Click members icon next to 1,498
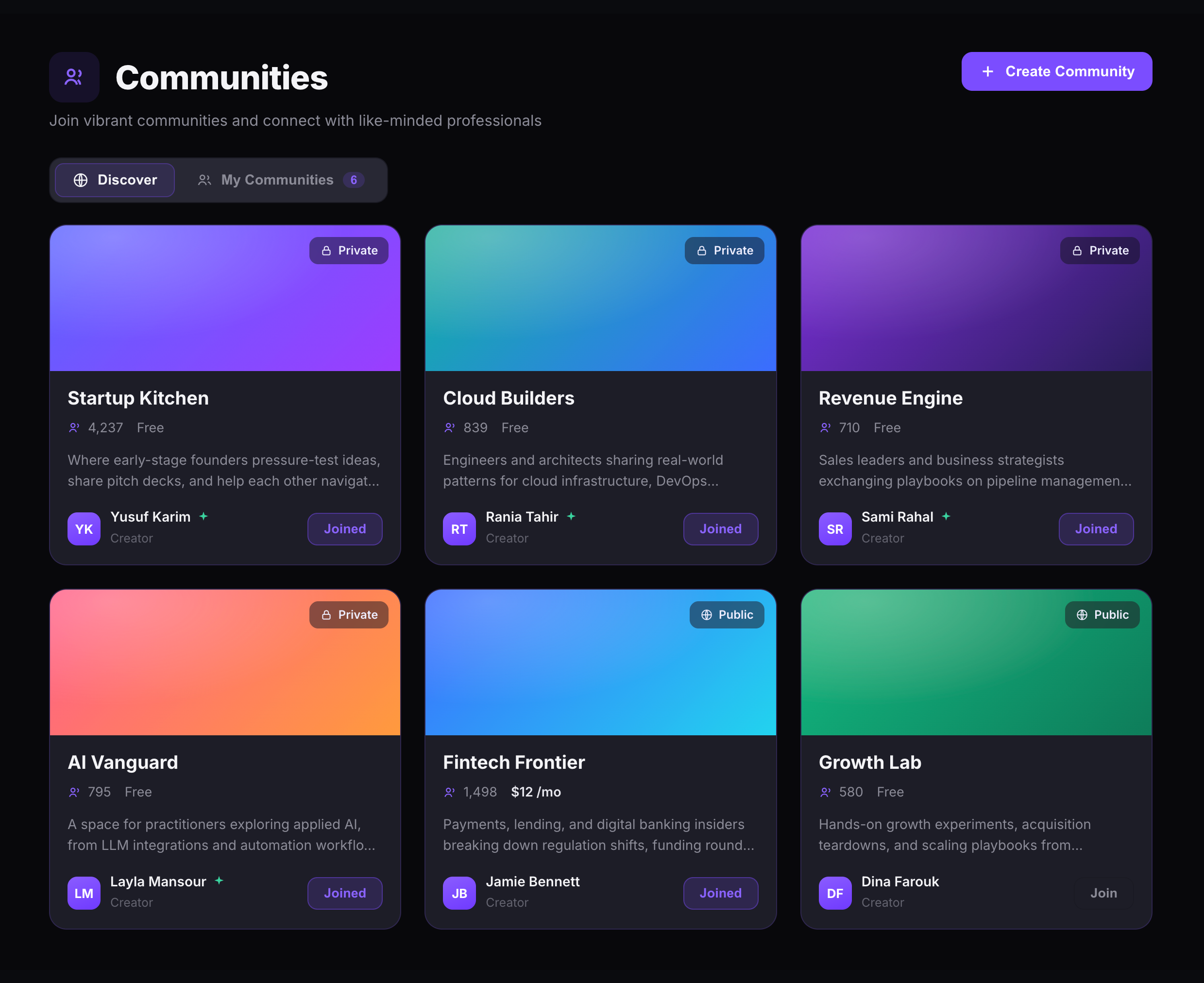Image resolution: width=1204 pixels, height=983 pixels. click(x=450, y=792)
